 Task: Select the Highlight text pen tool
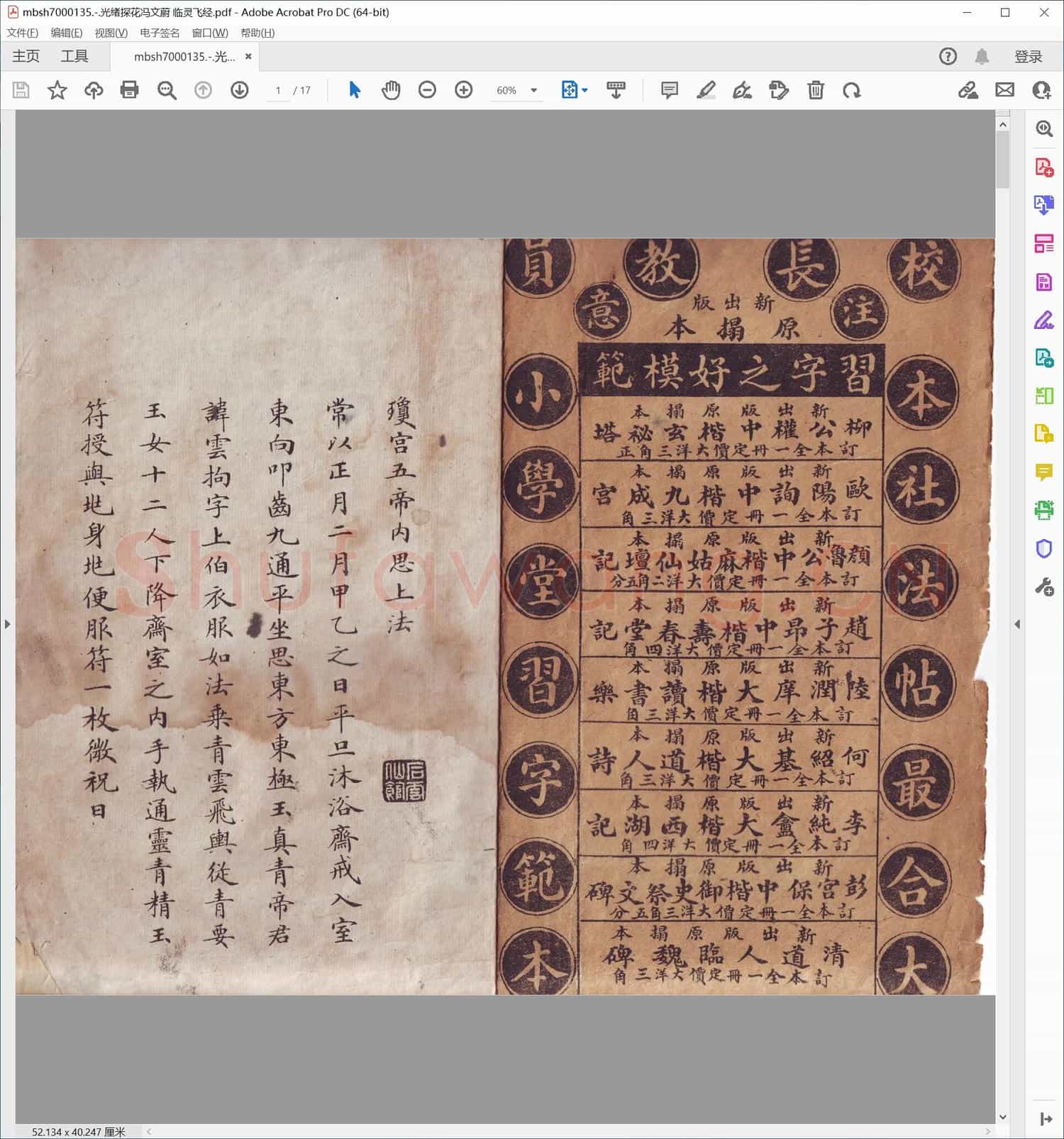pos(706,90)
